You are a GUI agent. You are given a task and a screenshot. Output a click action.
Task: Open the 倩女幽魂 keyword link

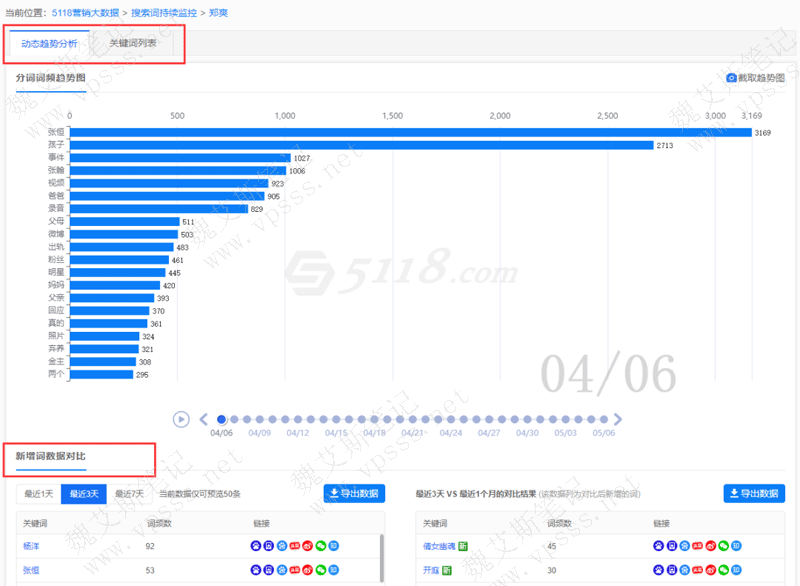click(439, 546)
